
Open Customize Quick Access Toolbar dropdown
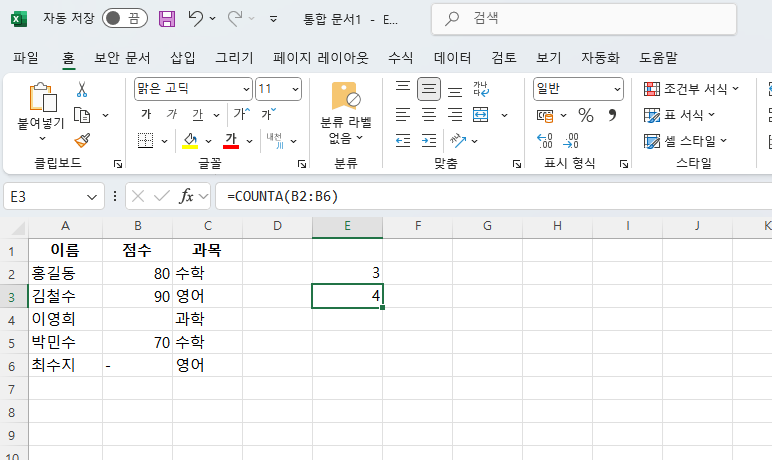[273, 19]
